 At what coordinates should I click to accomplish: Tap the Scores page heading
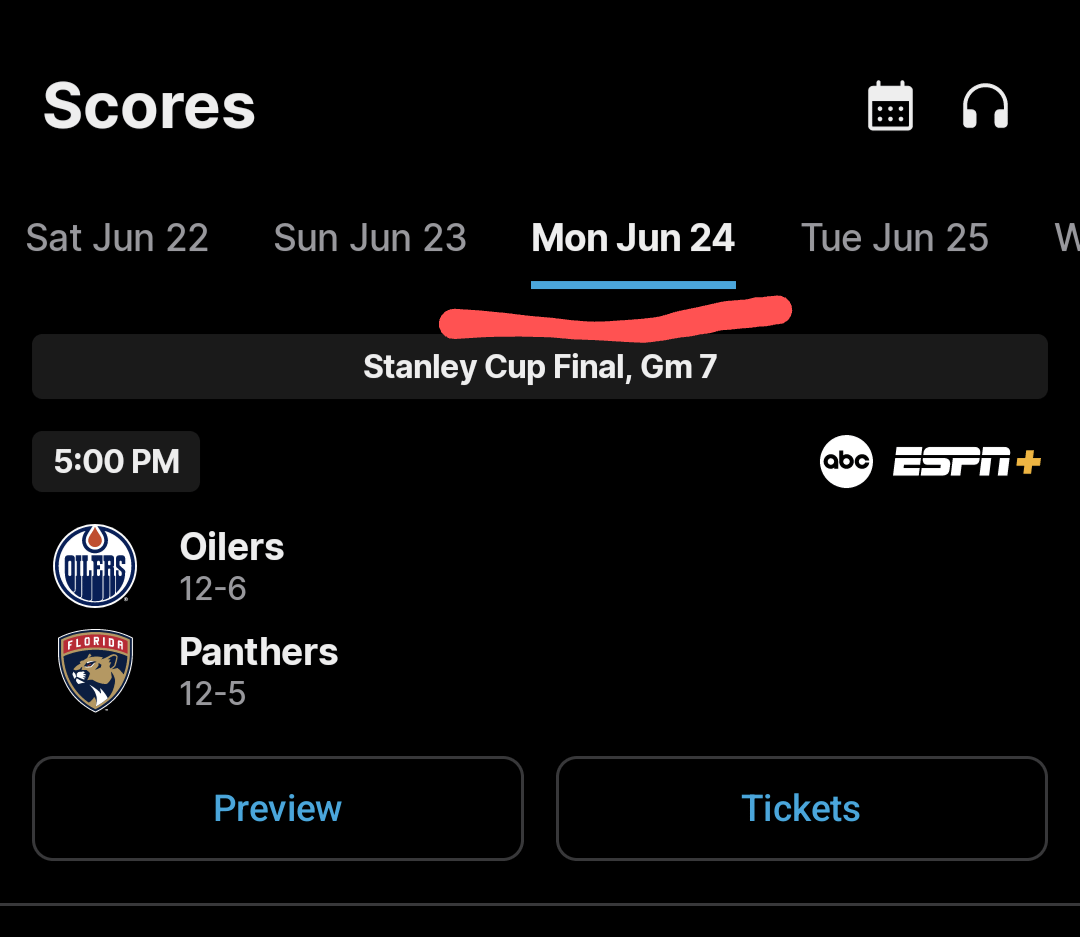[150, 106]
